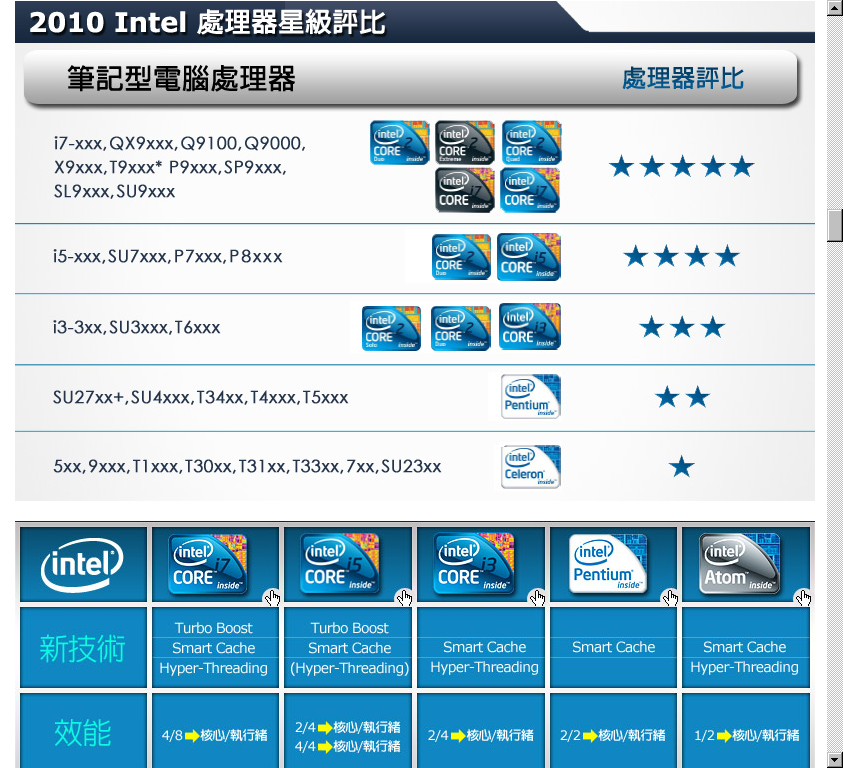The height and width of the screenshot is (768, 843).
Task: Click the Core 2 Duo badge in the i7-xxx row
Action: tap(399, 143)
